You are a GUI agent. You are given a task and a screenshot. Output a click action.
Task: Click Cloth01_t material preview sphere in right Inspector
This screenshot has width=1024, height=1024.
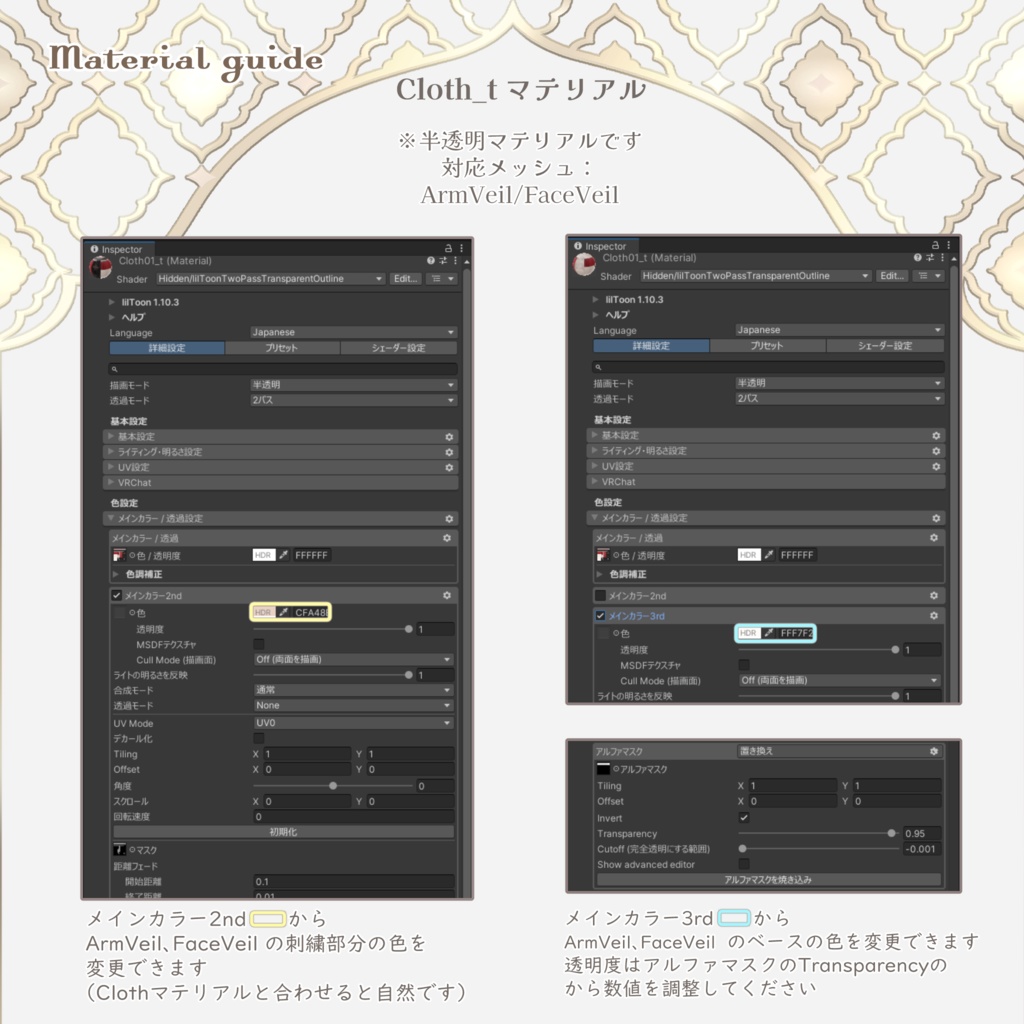(x=584, y=264)
